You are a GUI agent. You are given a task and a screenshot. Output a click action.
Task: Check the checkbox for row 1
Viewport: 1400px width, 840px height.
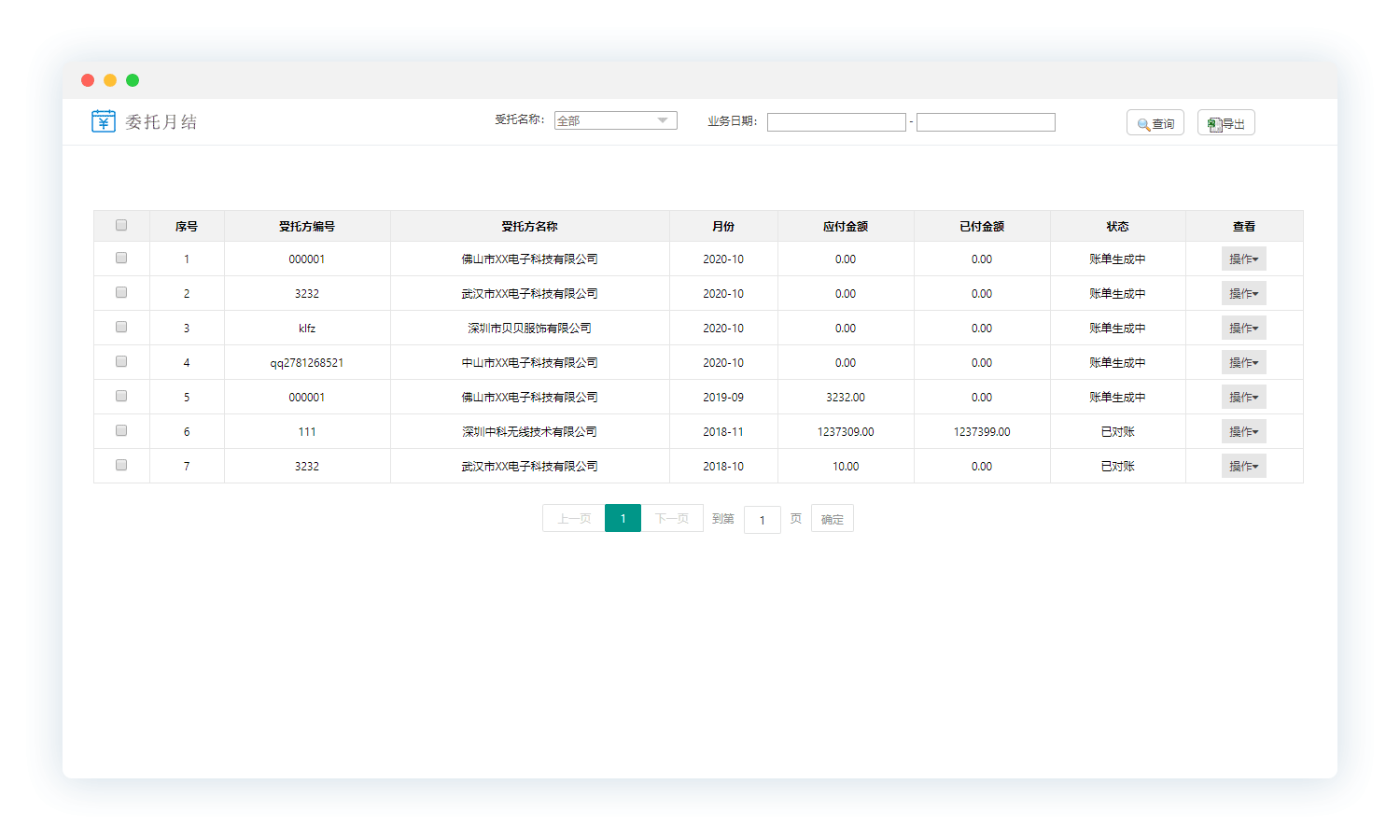pyautogui.click(x=121, y=258)
